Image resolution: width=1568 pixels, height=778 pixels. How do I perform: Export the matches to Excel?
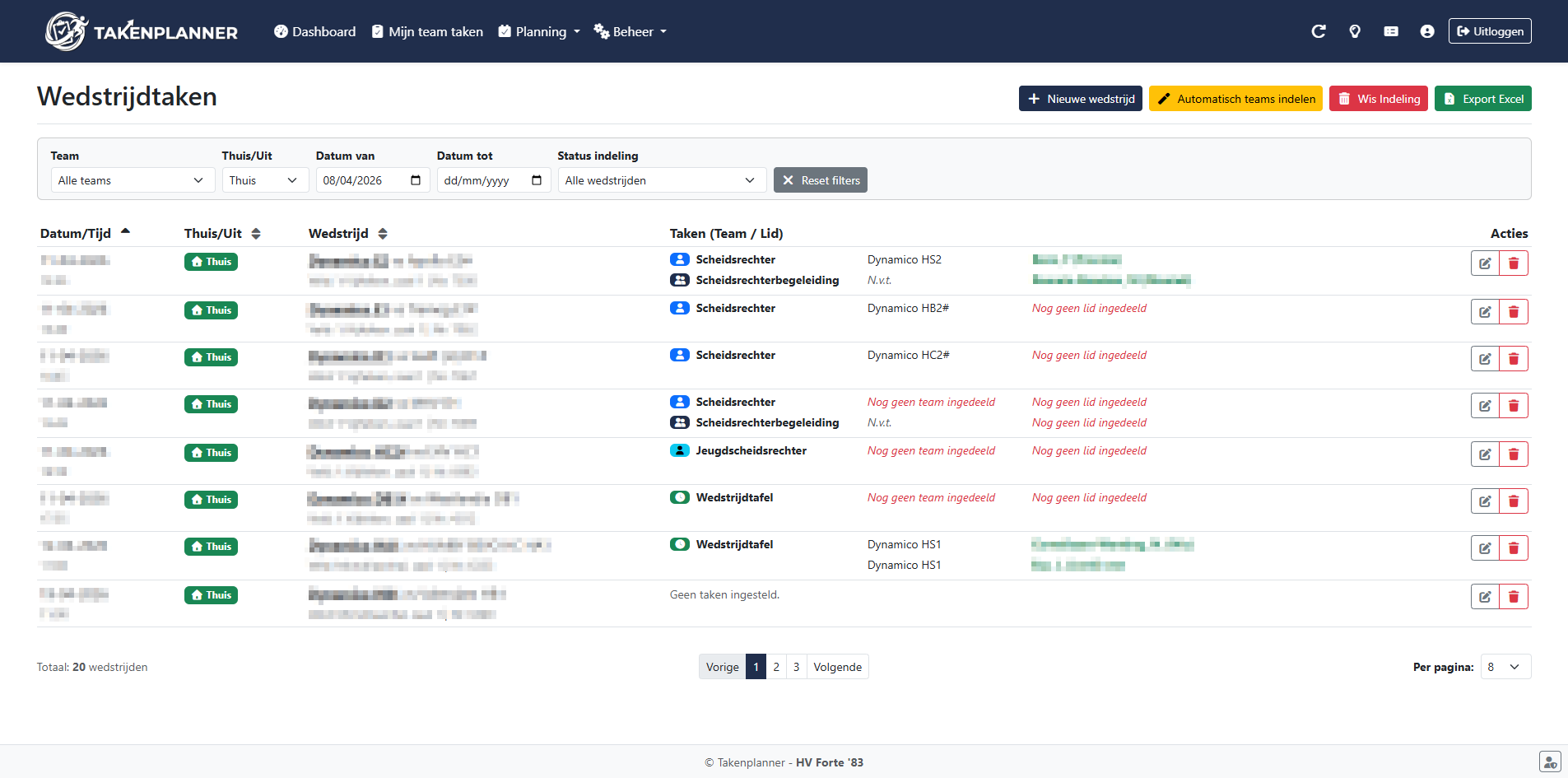coord(1482,98)
